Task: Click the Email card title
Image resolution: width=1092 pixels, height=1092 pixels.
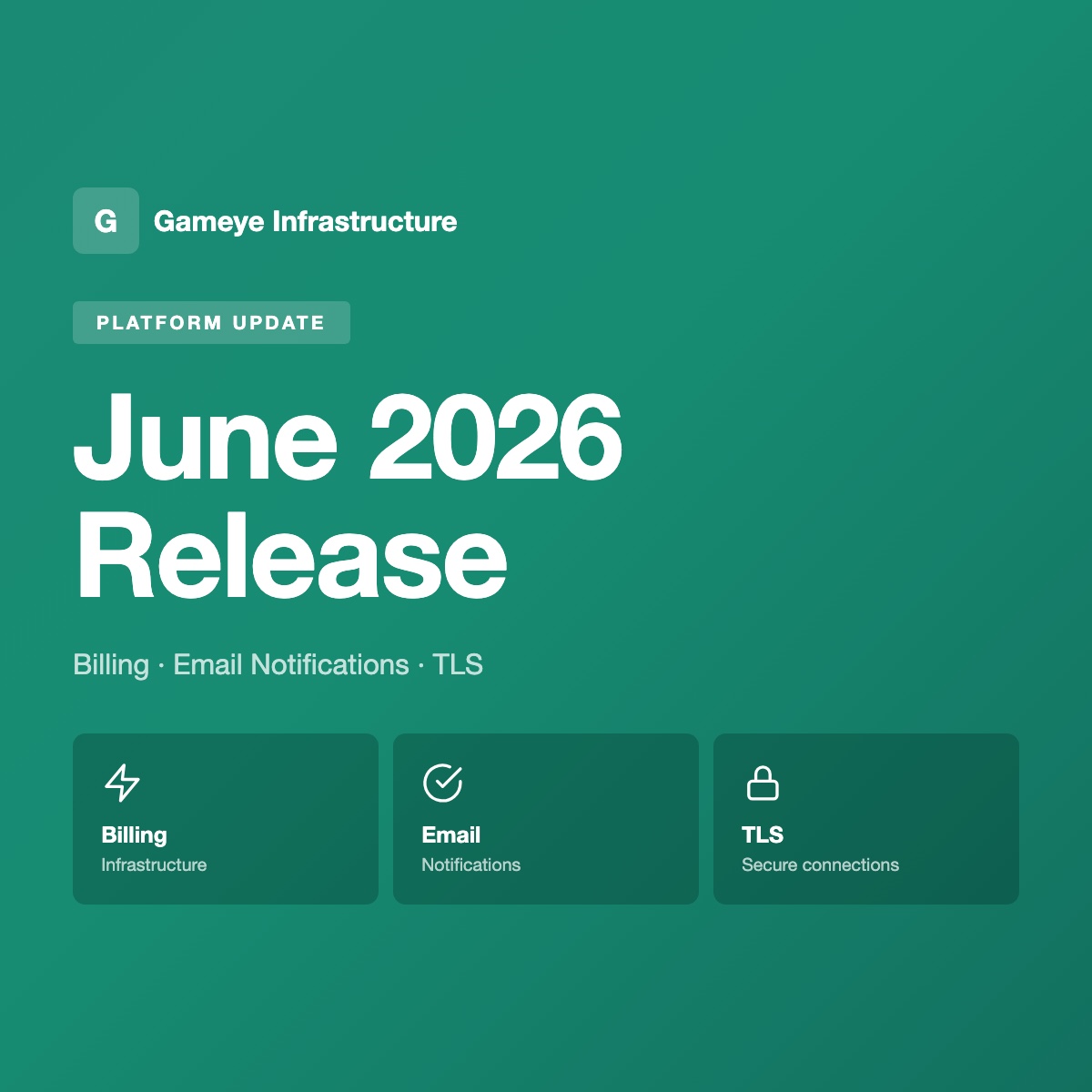Action: [451, 834]
